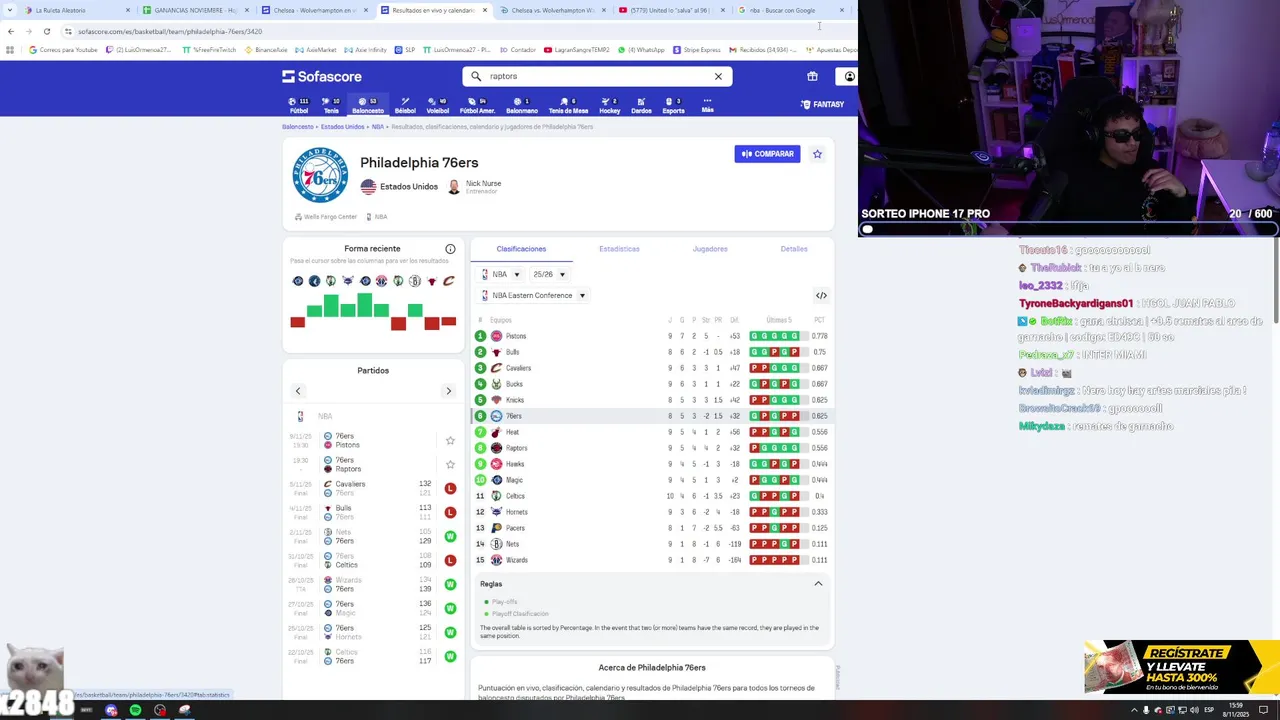This screenshot has width=1280, height=720.
Task: Switch to the Estadísticas tab
Action: tap(619, 249)
